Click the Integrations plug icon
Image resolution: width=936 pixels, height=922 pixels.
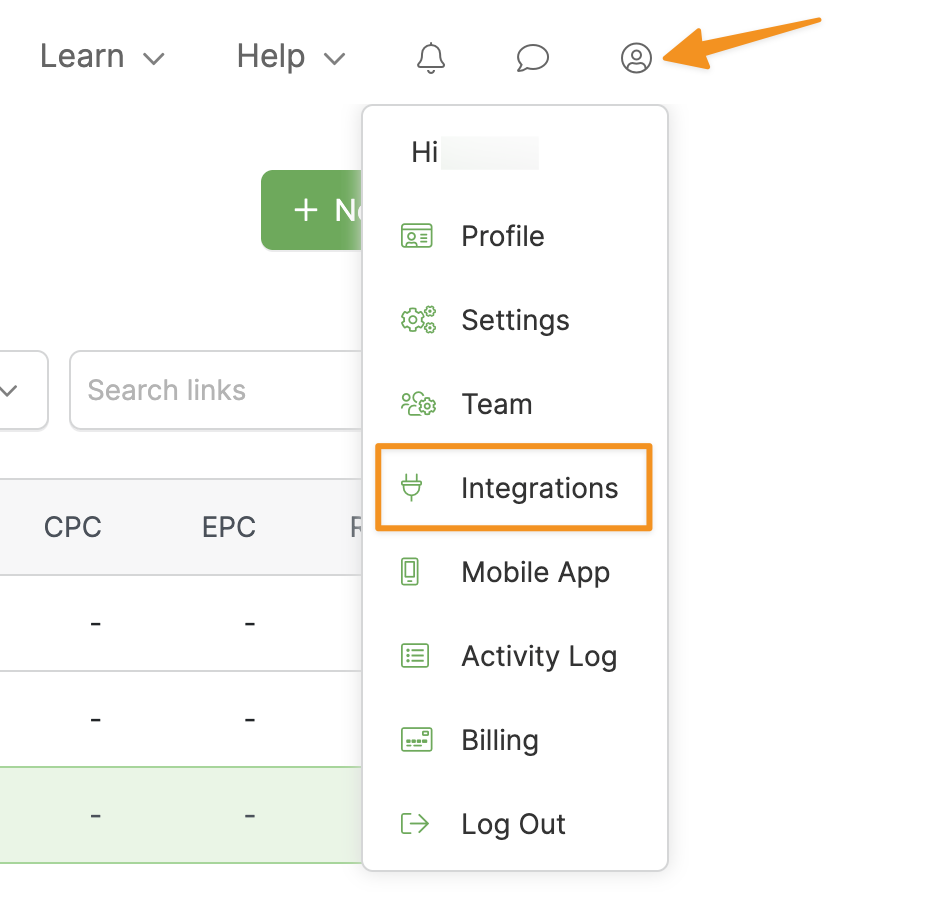click(411, 488)
